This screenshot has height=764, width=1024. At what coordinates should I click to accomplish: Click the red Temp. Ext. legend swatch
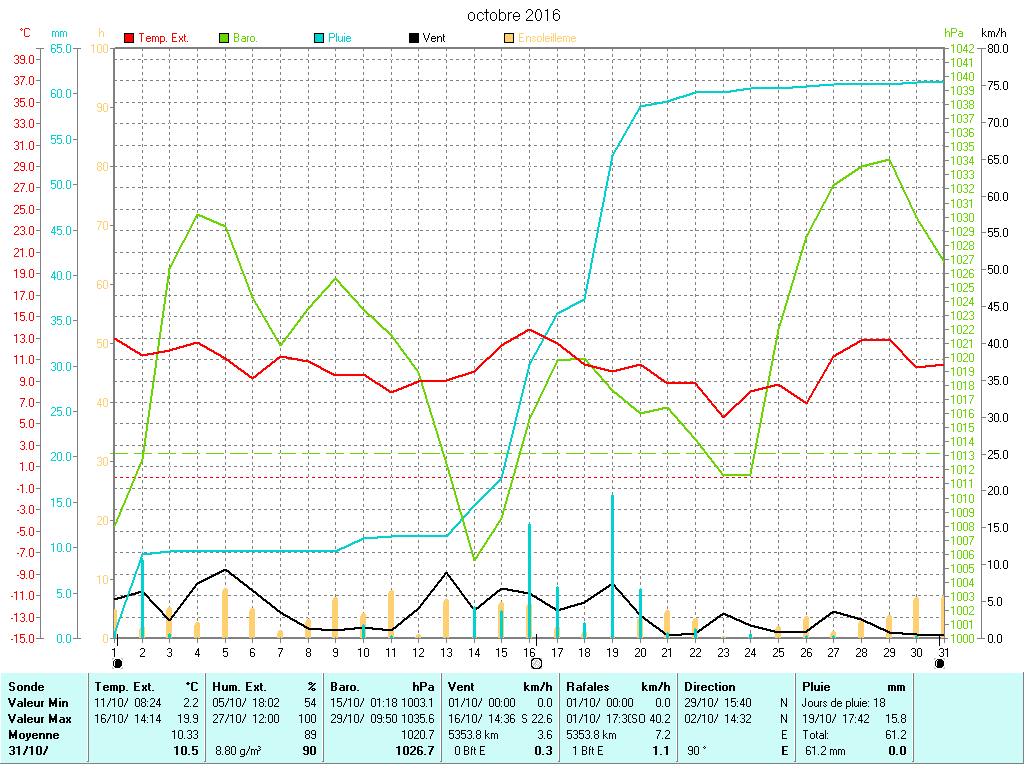[x=129, y=38]
